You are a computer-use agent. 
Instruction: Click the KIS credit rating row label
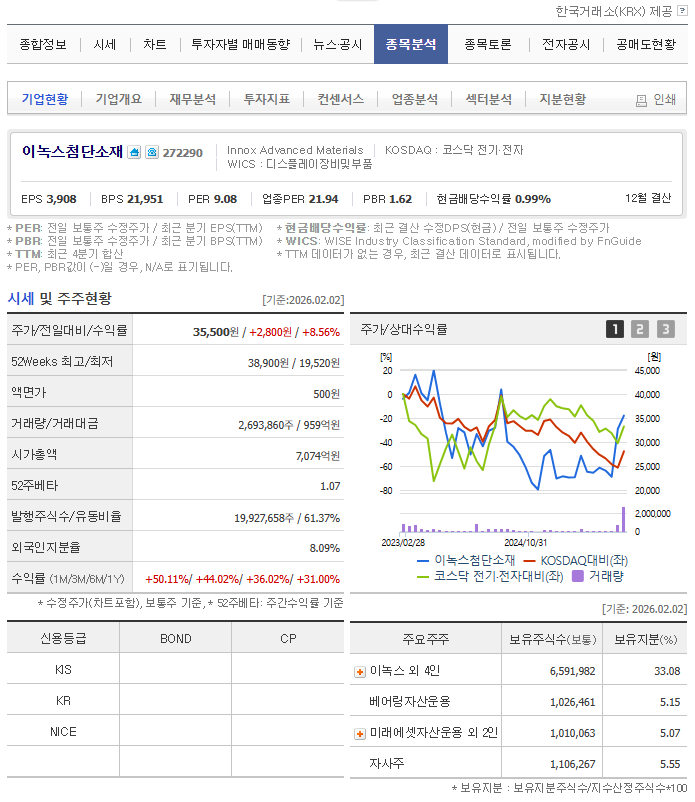pyautogui.click(x=63, y=670)
